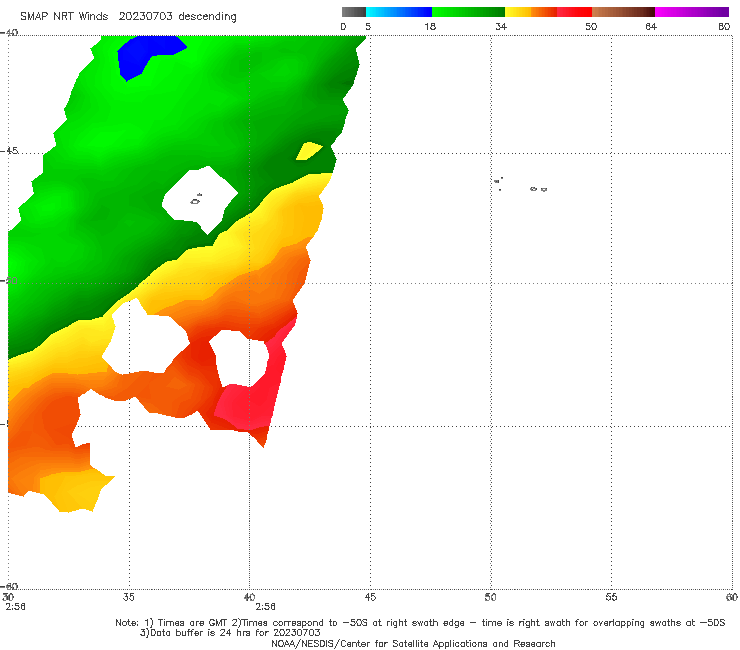Click the magenta-purple 64–80 colorbar segment

pyautogui.click(x=692, y=12)
